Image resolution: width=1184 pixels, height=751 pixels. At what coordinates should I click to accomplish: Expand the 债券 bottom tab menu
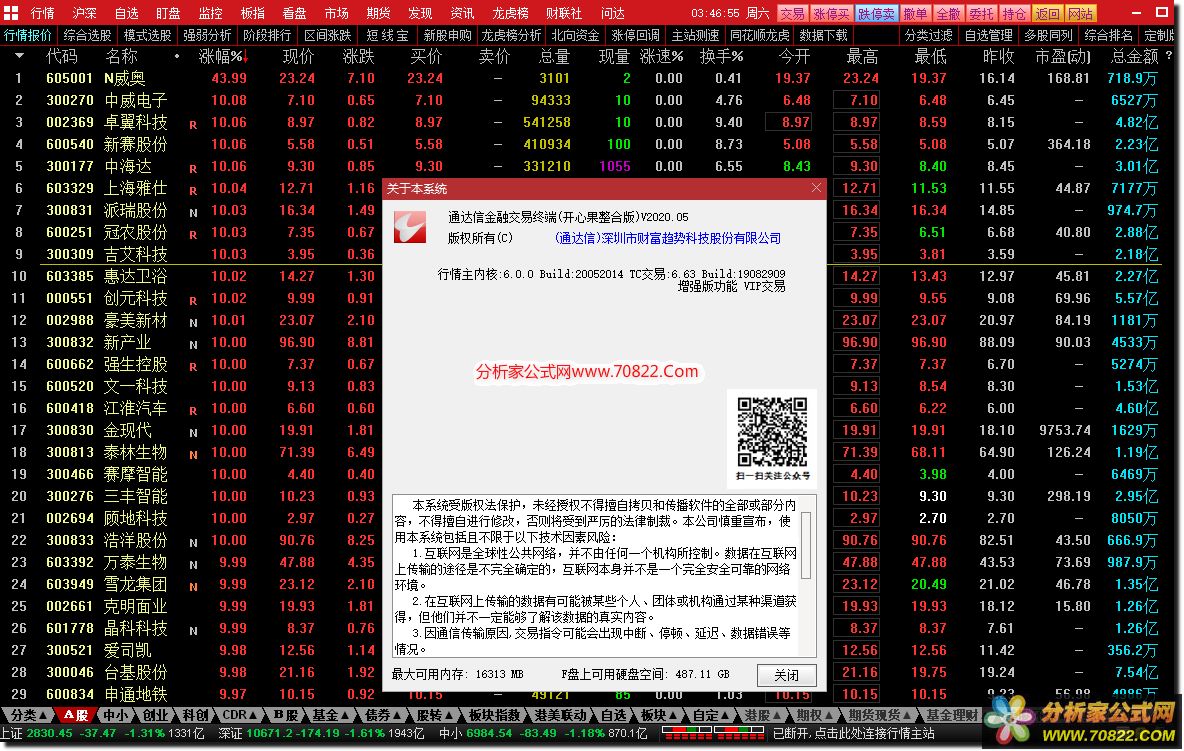(384, 714)
